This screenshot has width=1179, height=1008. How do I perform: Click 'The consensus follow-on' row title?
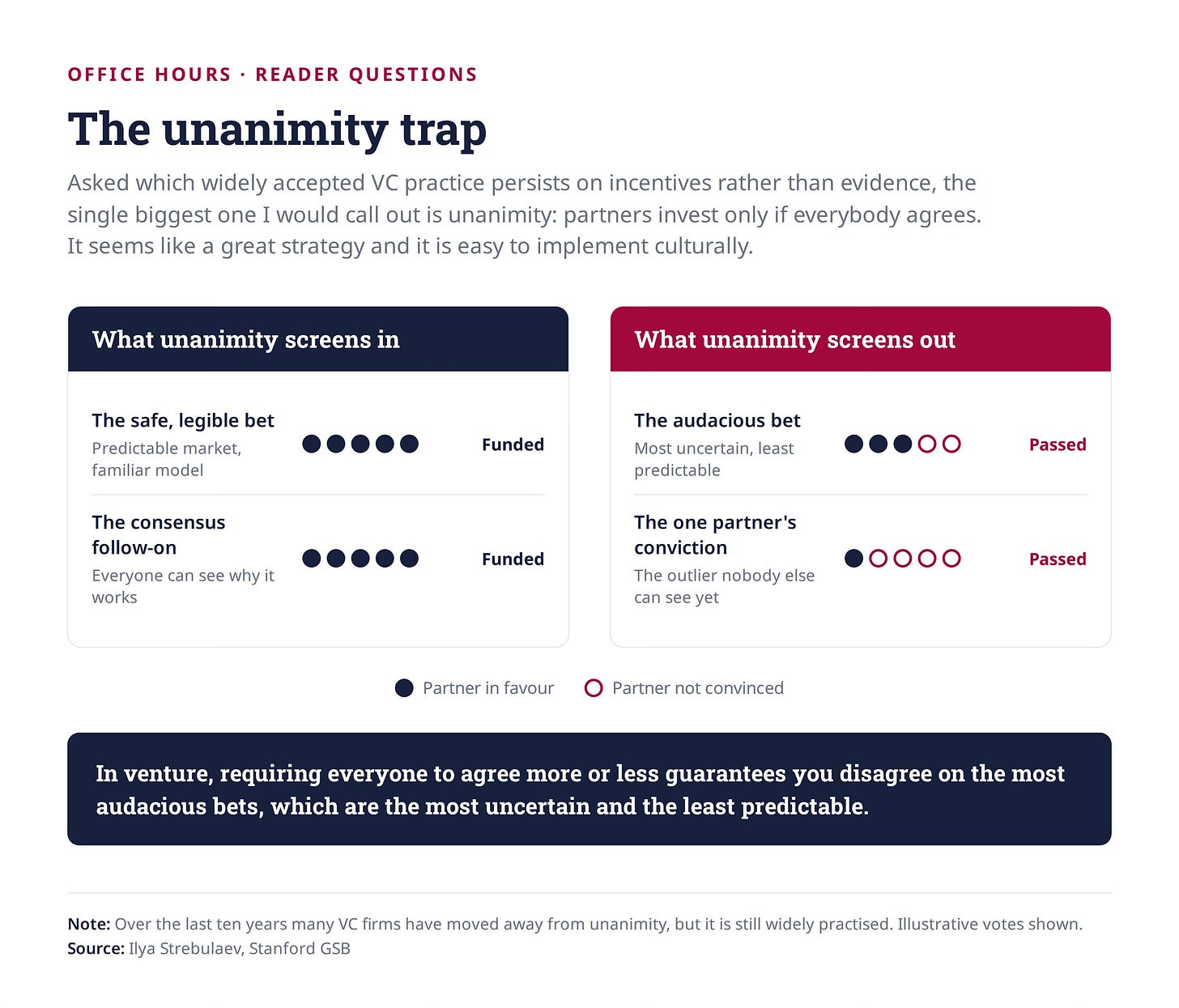(x=159, y=535)
